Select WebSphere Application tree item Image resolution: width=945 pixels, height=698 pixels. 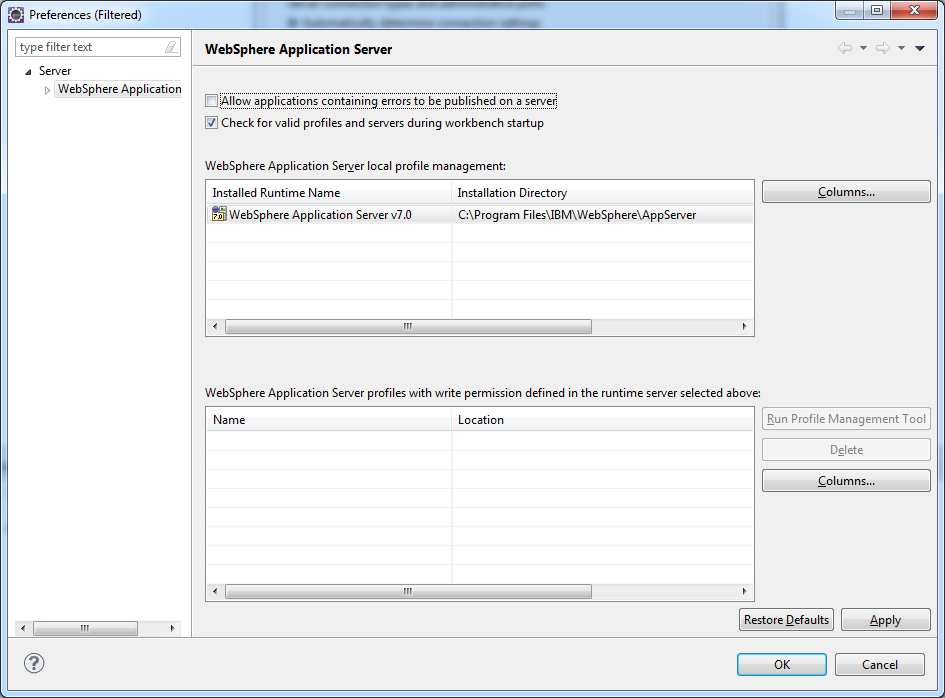pyautogui.click(x=119, y=89)
